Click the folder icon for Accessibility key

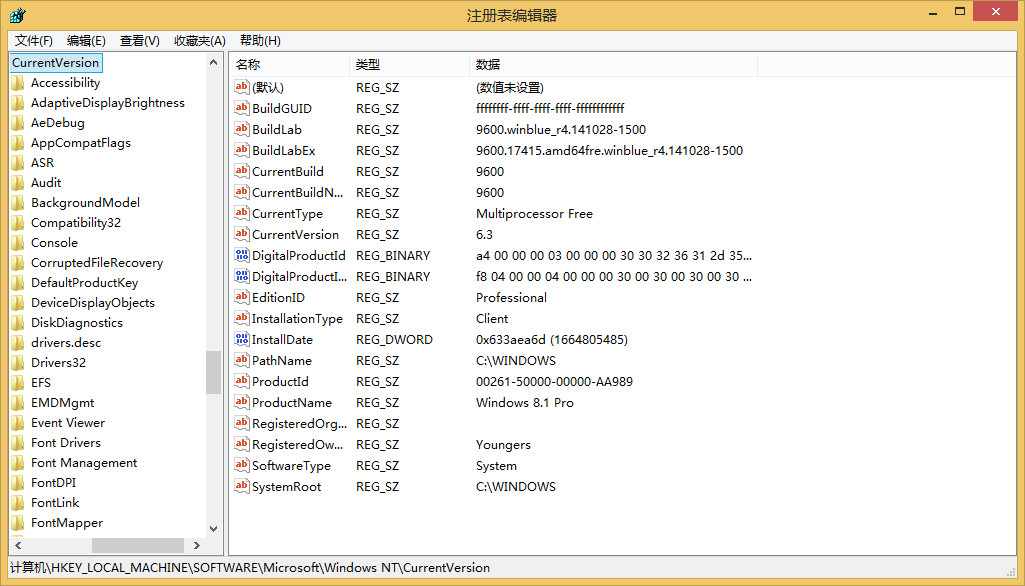click(18, 82)
